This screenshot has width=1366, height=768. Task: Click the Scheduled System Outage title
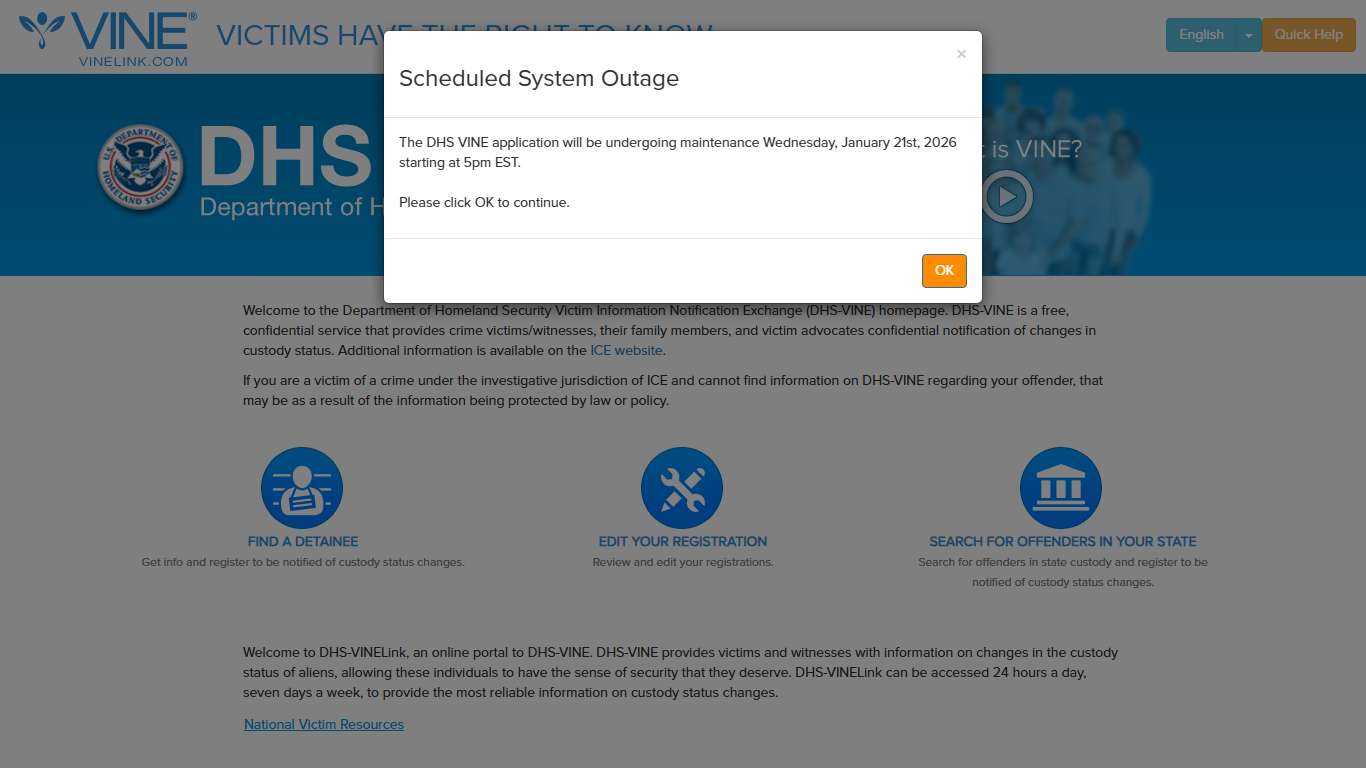click(539, 79)
